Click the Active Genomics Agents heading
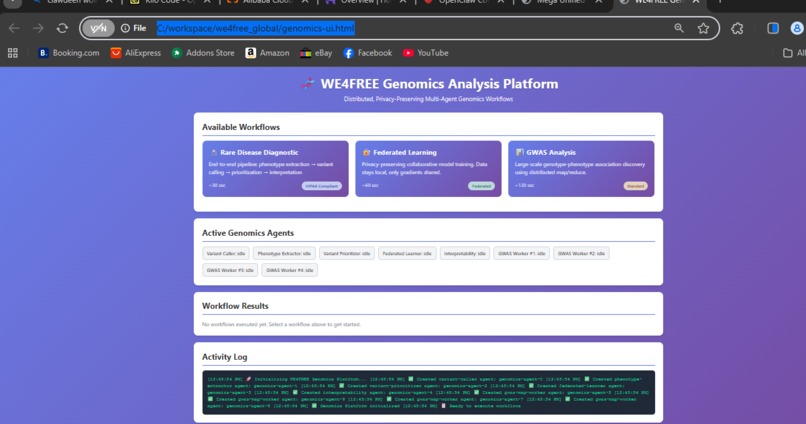 click(248, 233)
